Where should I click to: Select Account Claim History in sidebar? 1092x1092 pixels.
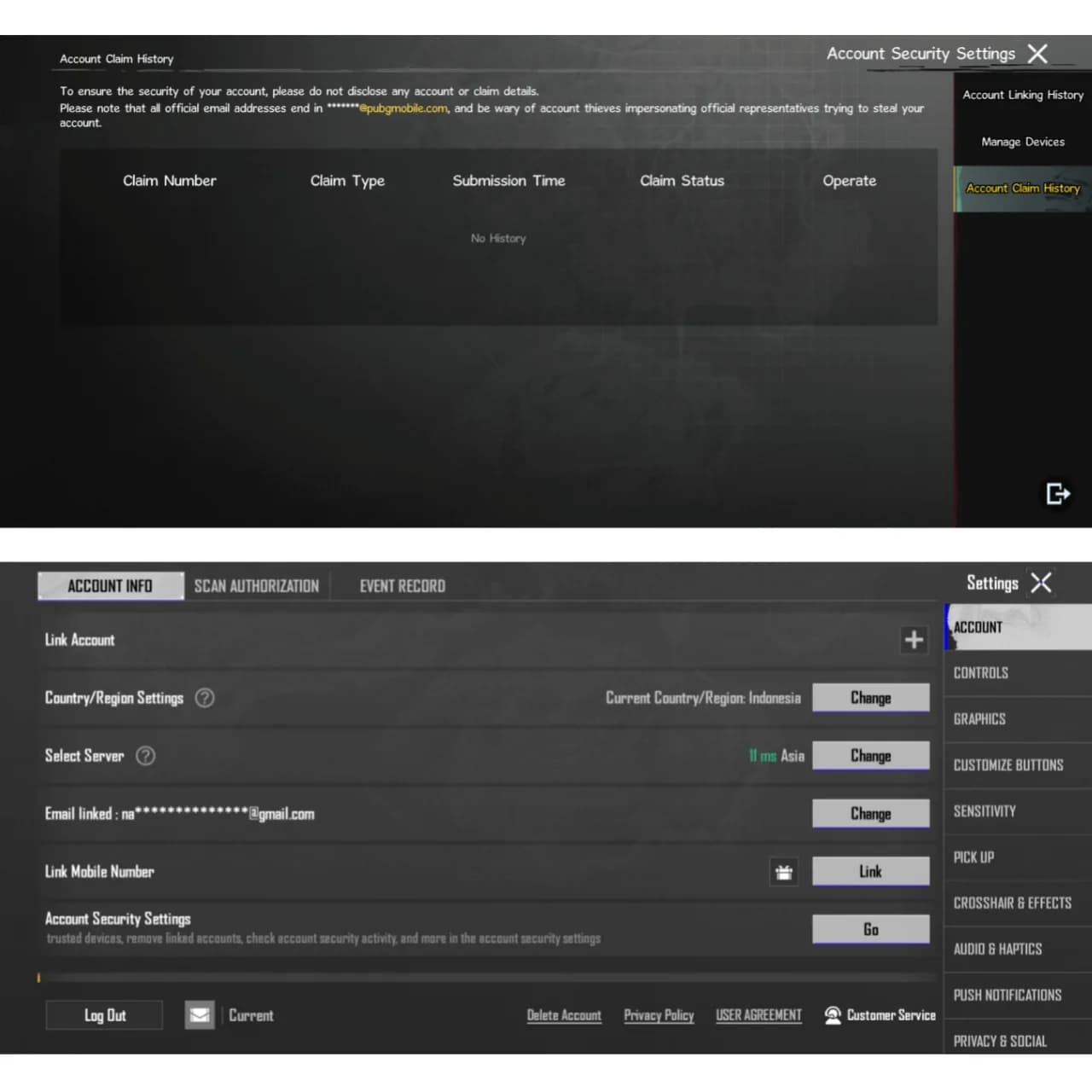pyautogui.click(x=1023, y=189)
